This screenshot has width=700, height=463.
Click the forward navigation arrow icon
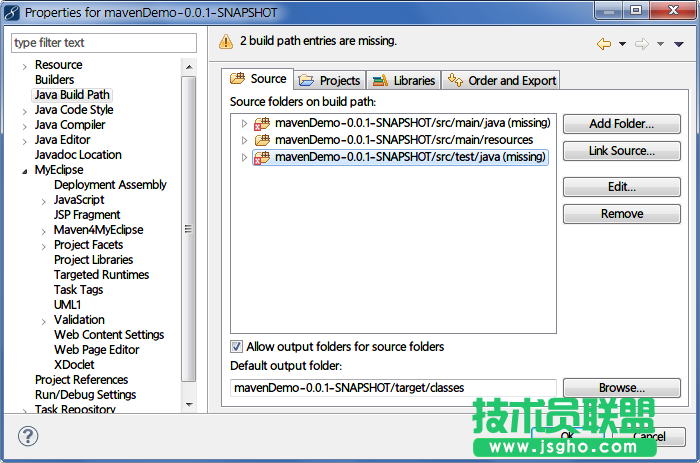click(x=642, y=44)
